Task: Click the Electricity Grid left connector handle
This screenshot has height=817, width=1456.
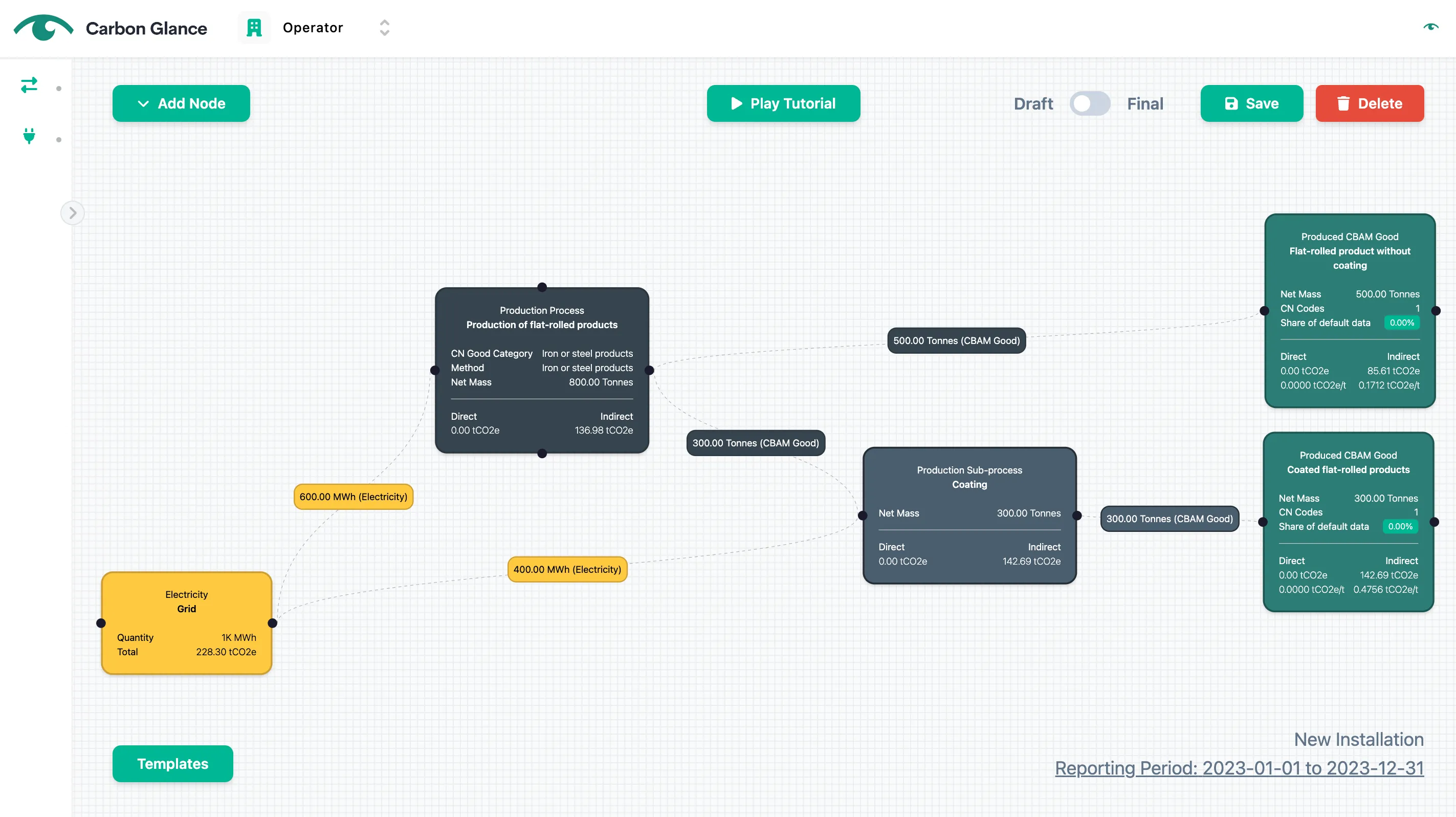Action: (101, 623)
